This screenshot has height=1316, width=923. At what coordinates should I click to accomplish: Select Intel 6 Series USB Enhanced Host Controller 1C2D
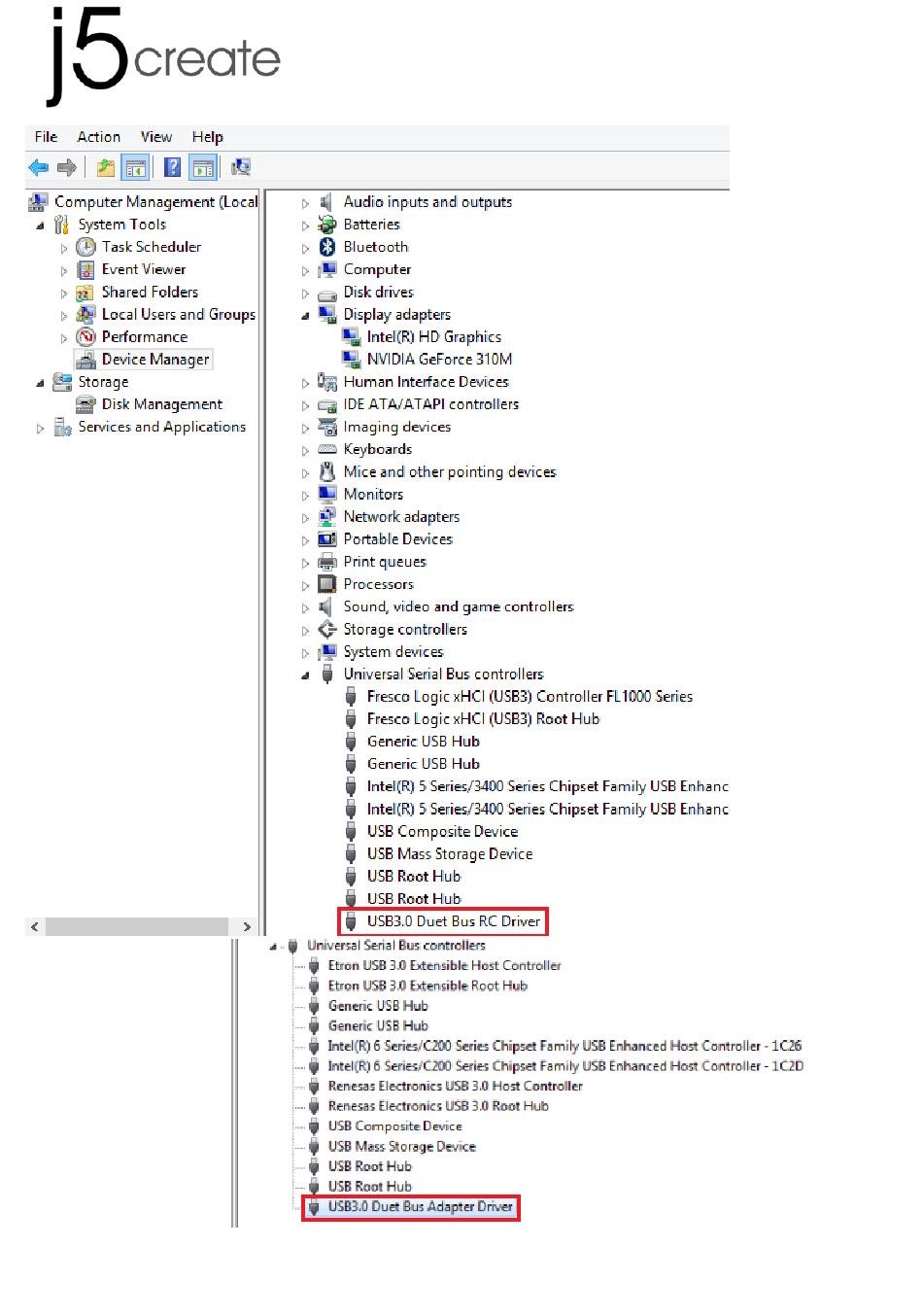(565, 1066)
